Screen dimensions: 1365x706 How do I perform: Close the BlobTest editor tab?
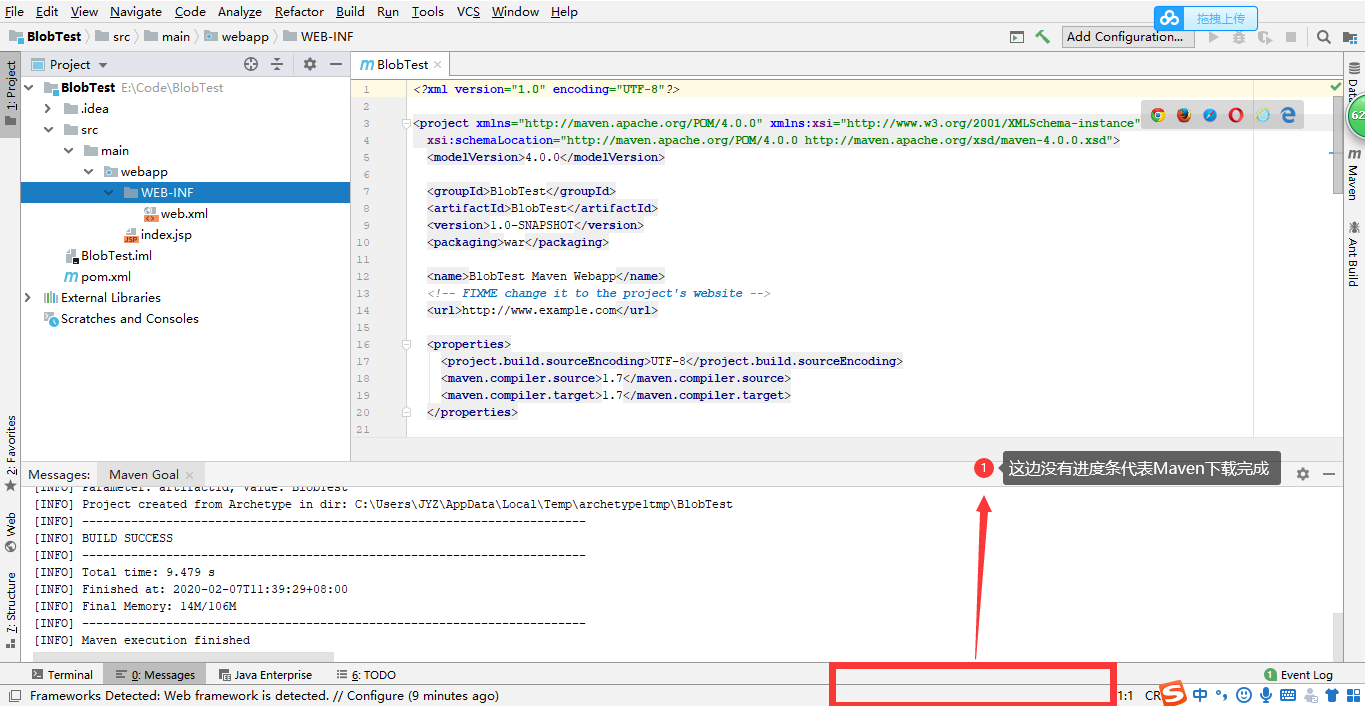pyautogui.click(x=438, y=65)
